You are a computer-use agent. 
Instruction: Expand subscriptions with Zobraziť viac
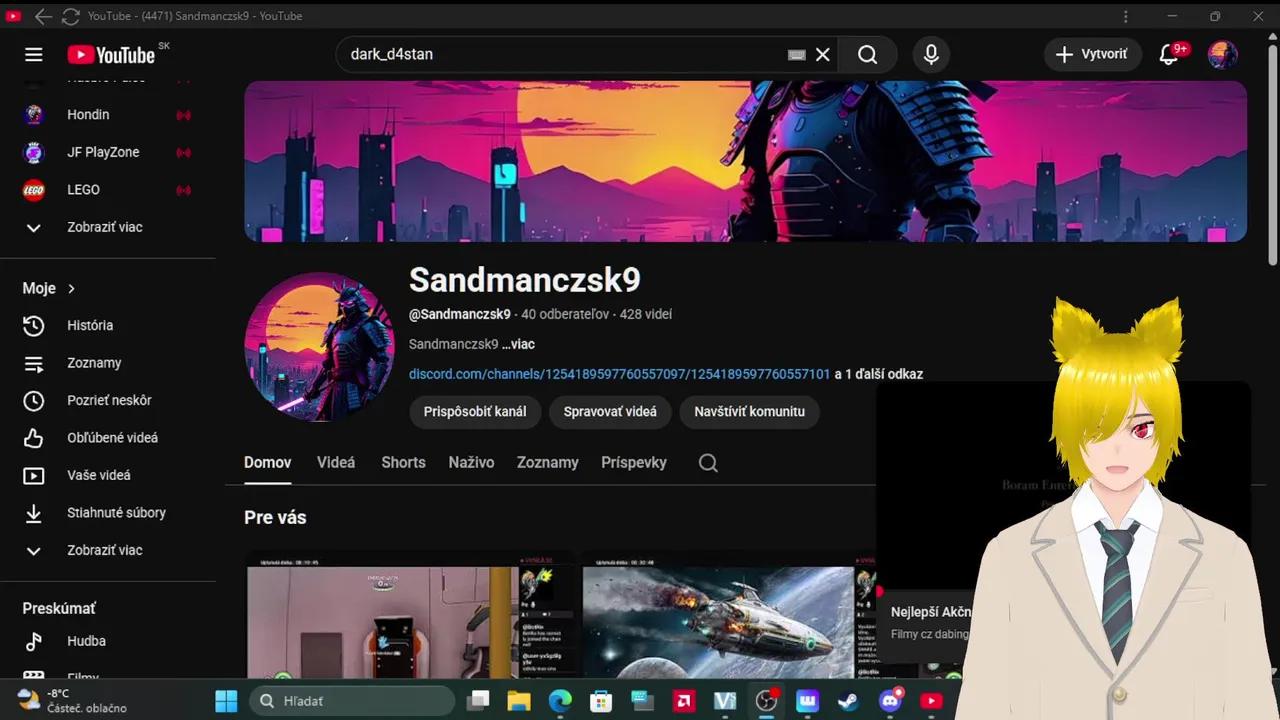click(x=107, y=227)
